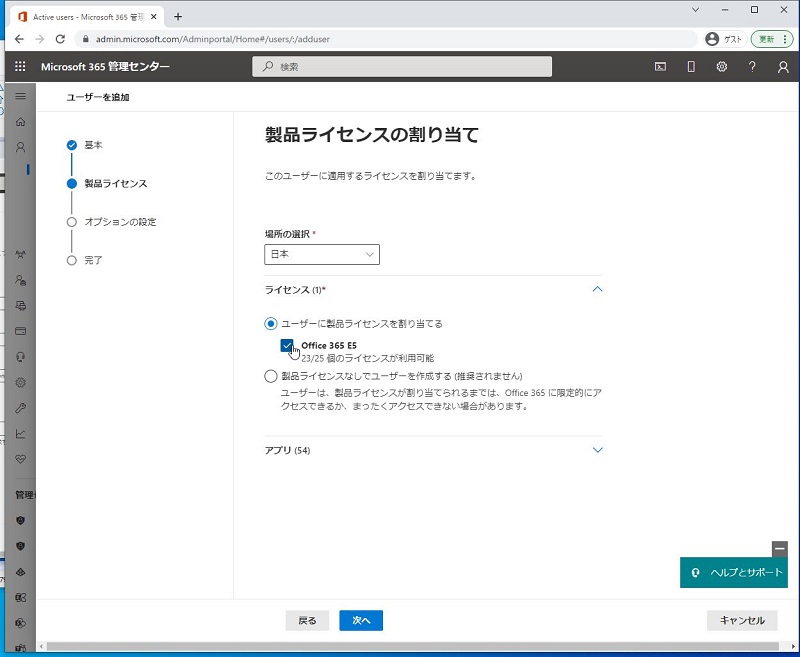Screen dimensions: 800x657
Task: Open Billing via the card icon
Action: 20,331
